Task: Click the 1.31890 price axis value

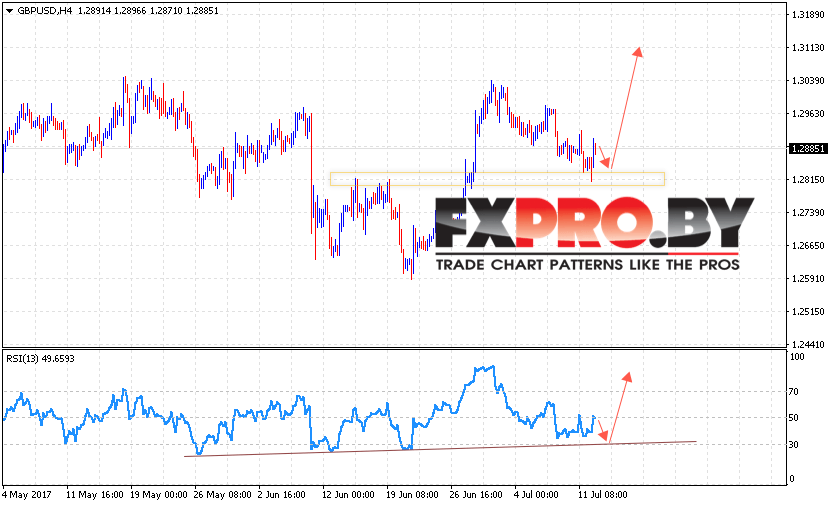Action: coord(808,15)
